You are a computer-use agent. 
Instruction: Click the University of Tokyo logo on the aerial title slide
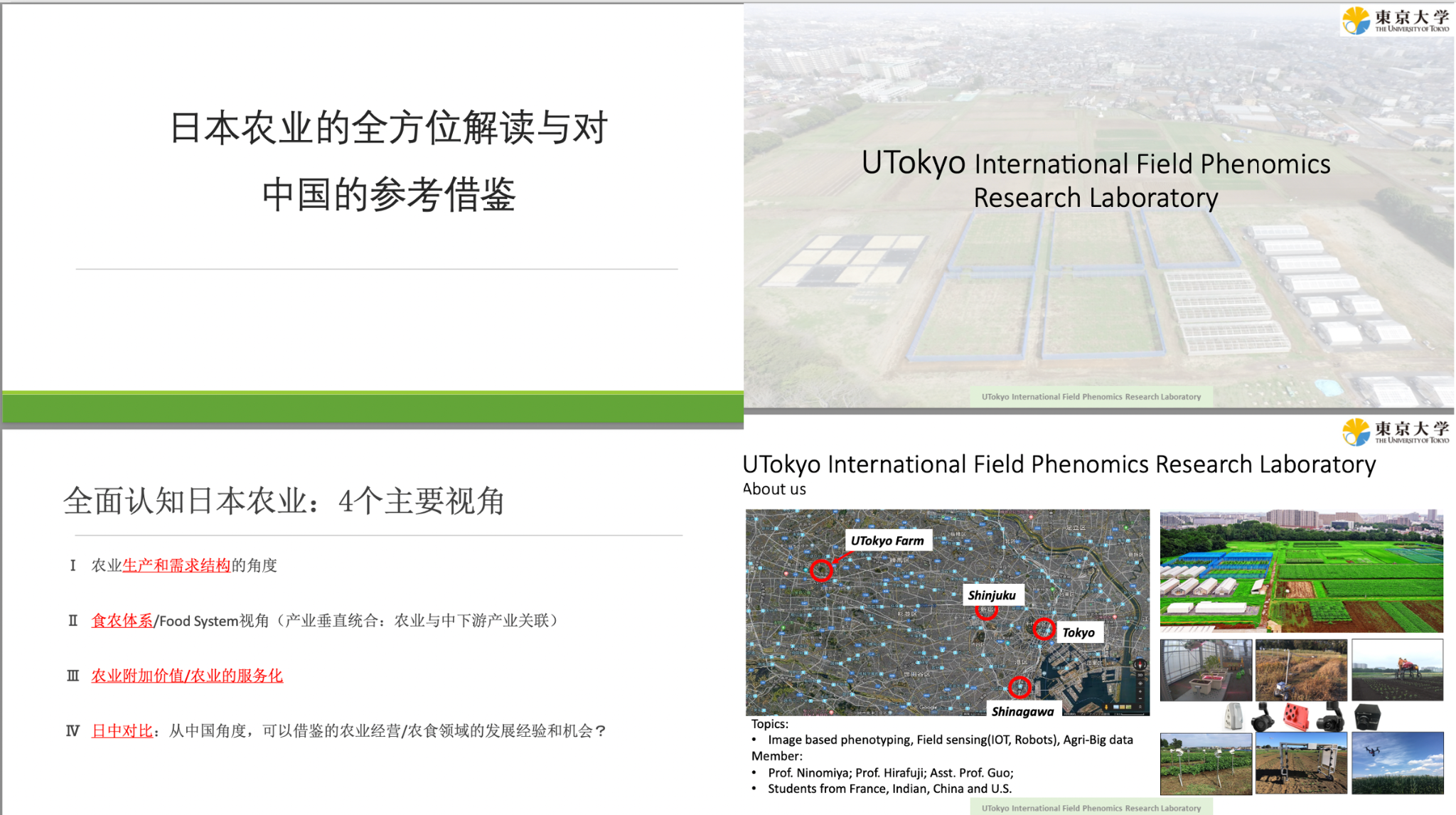tap(1396, 20)
